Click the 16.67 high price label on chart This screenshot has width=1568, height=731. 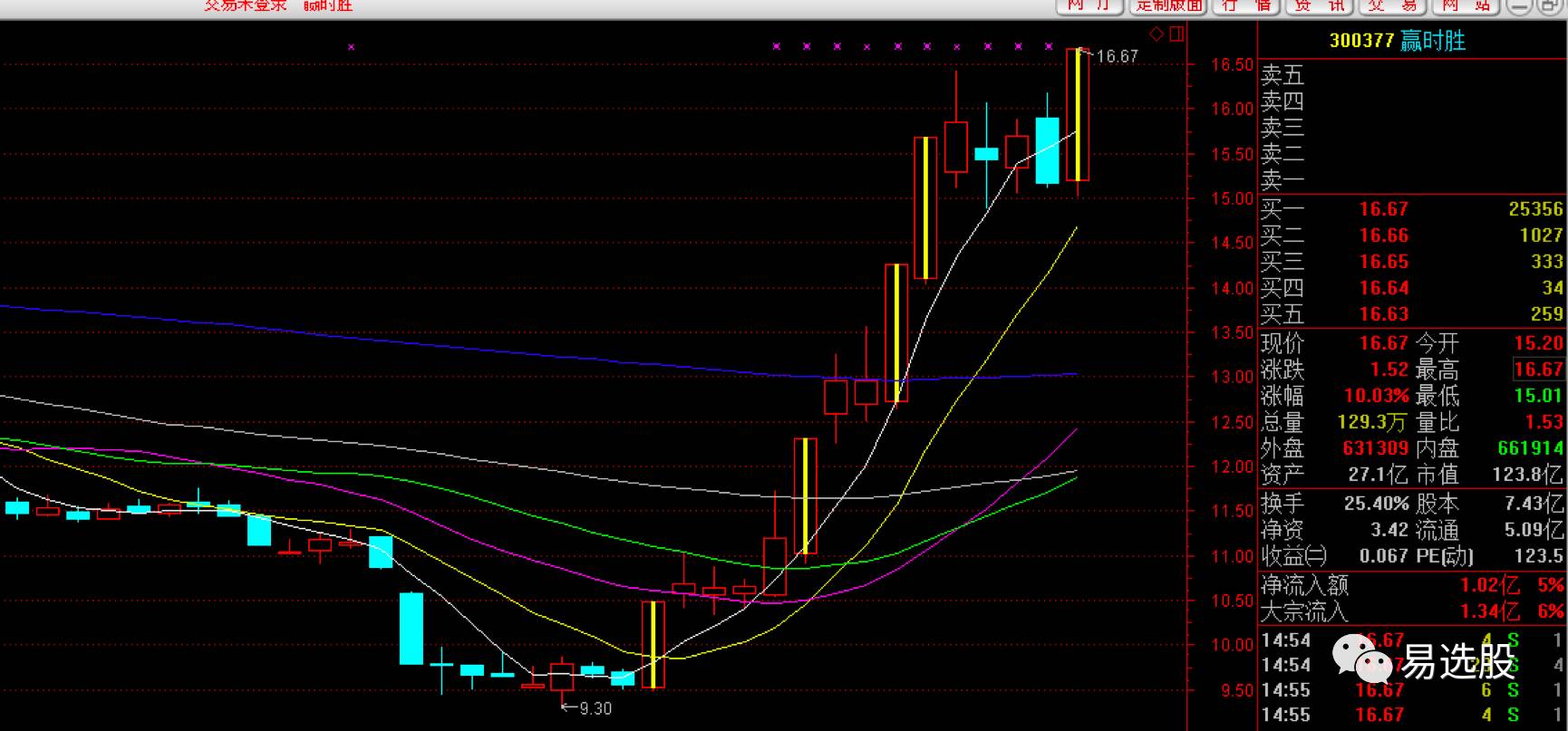[x=1117, y=57]
